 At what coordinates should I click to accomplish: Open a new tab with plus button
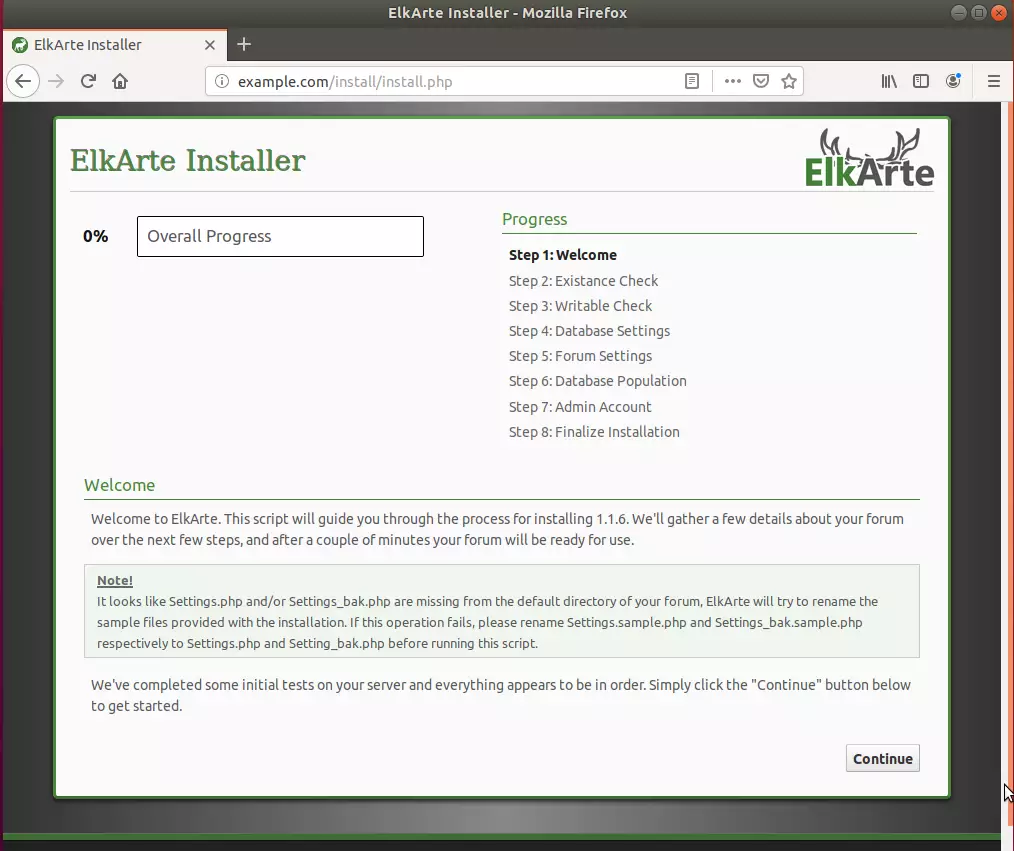coord(244,45)
